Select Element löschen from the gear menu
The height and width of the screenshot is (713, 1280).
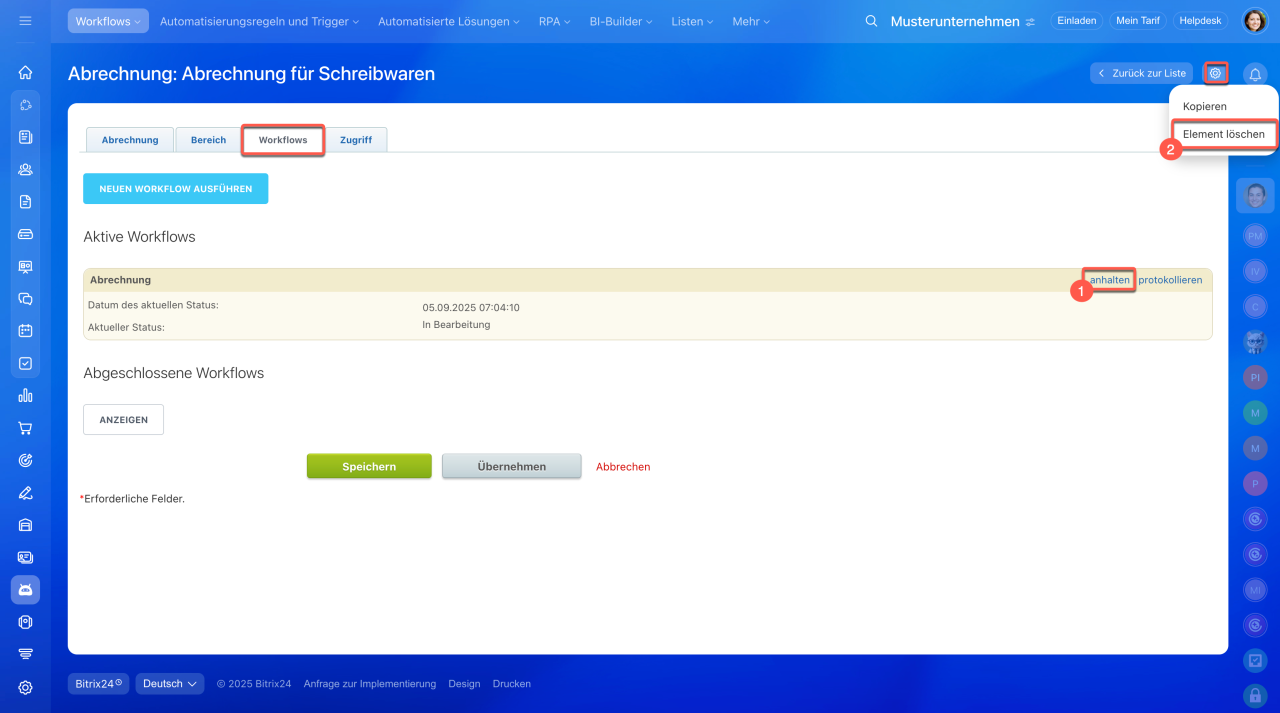tap(1223, 134)
